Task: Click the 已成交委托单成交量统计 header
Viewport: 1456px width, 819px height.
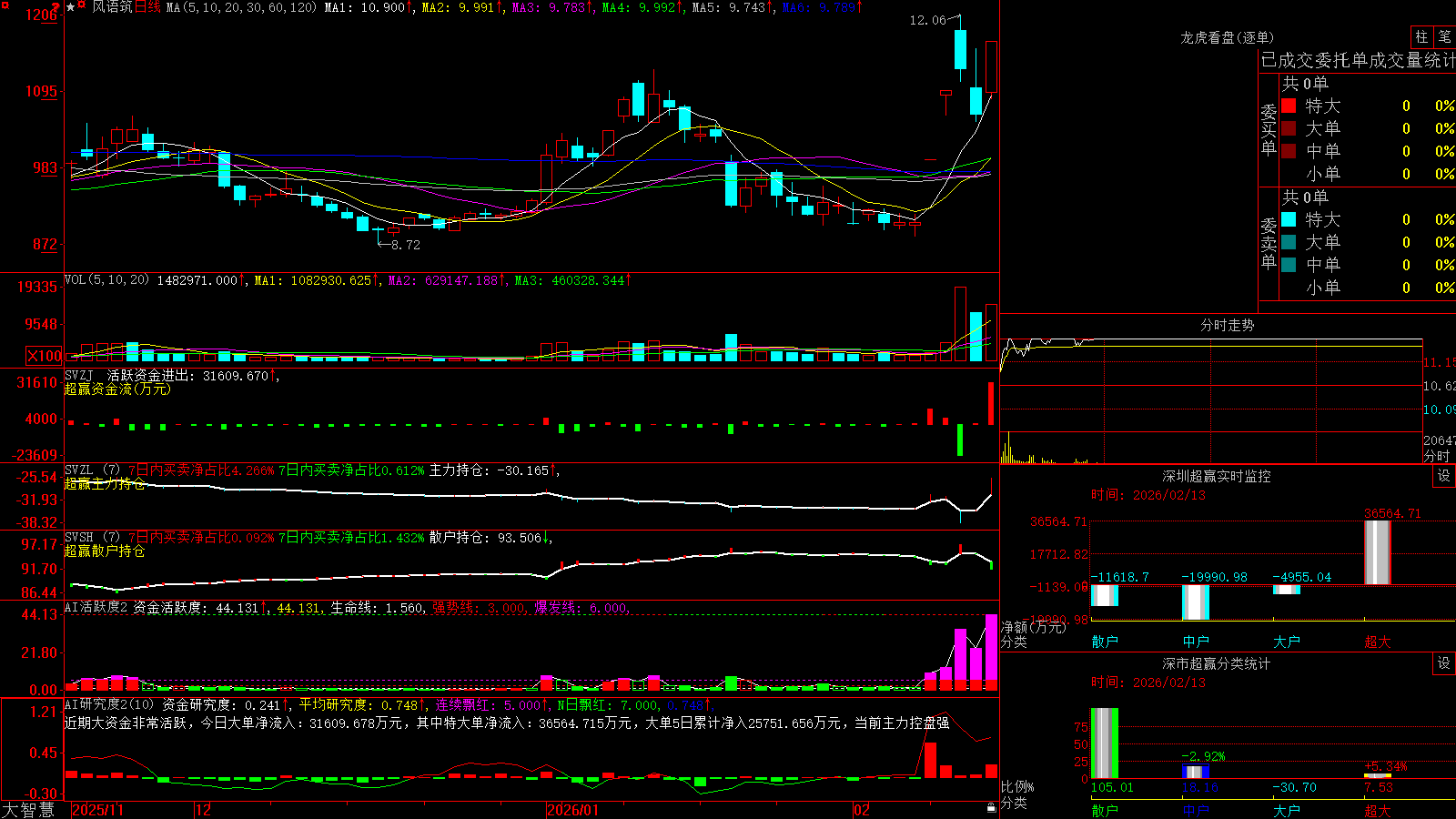Action: click(x=1358, y=60)
